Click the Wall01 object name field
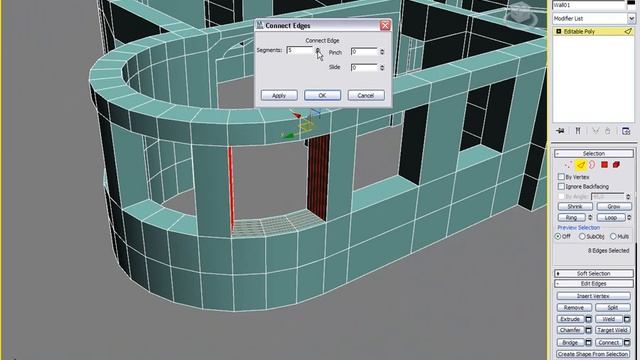 point(589,5)
